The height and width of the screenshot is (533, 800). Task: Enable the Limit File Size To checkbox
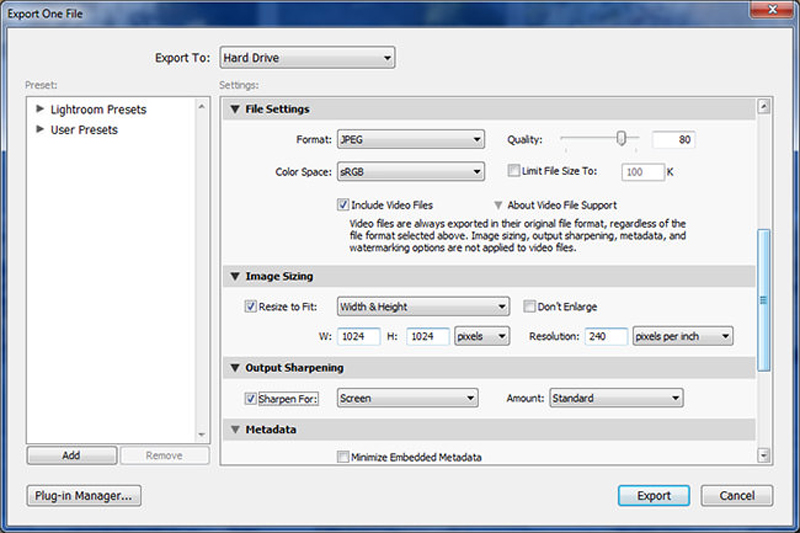click(x=513, y=171)
